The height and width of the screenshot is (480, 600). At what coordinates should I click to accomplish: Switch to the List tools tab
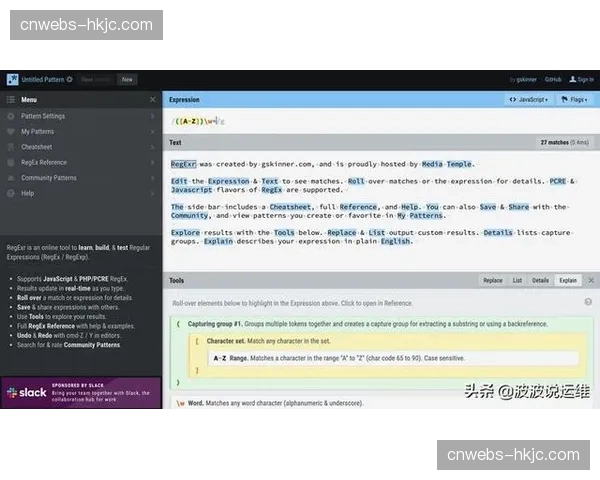click(518, 281)
